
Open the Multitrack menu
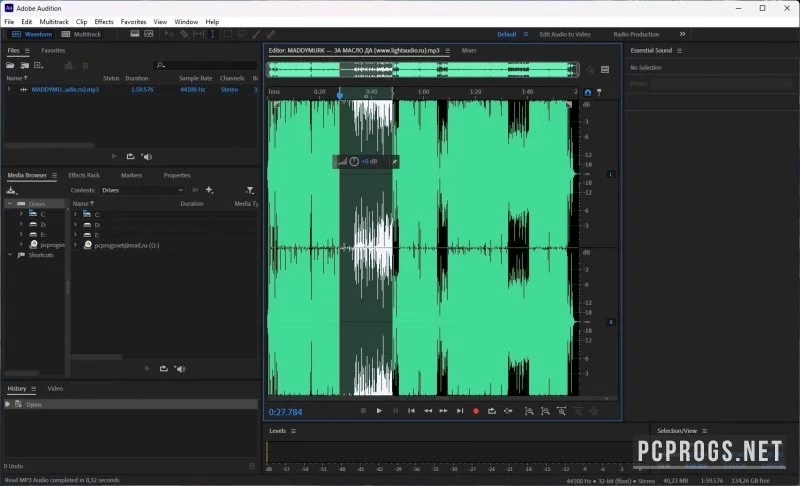coord(54,22)
